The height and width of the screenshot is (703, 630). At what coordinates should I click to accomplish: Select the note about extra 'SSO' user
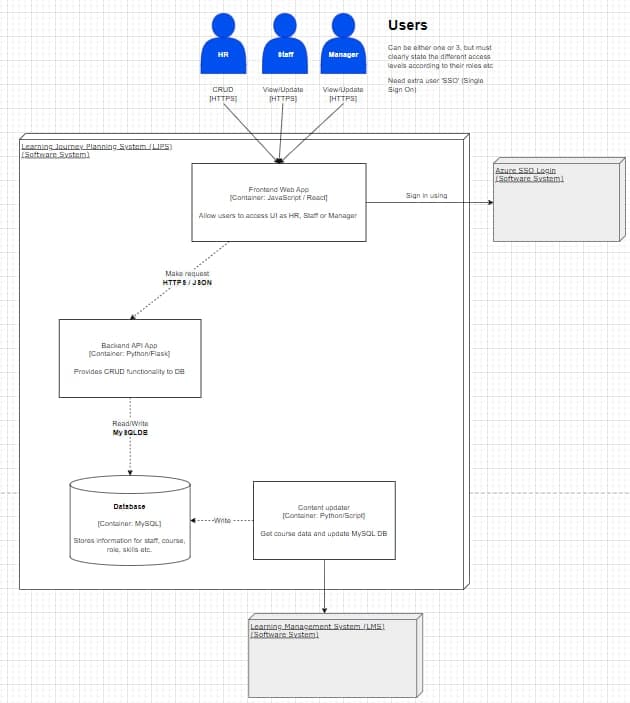435,85
